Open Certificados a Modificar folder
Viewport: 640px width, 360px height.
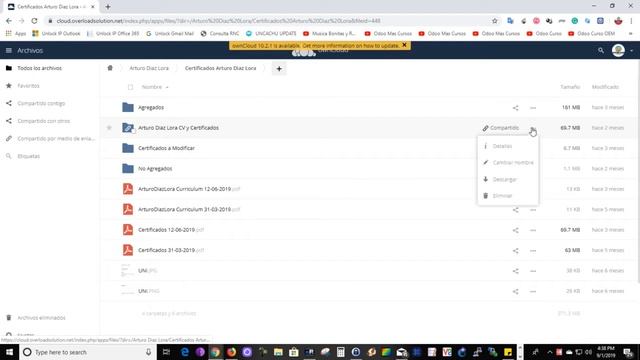(166, 148)
